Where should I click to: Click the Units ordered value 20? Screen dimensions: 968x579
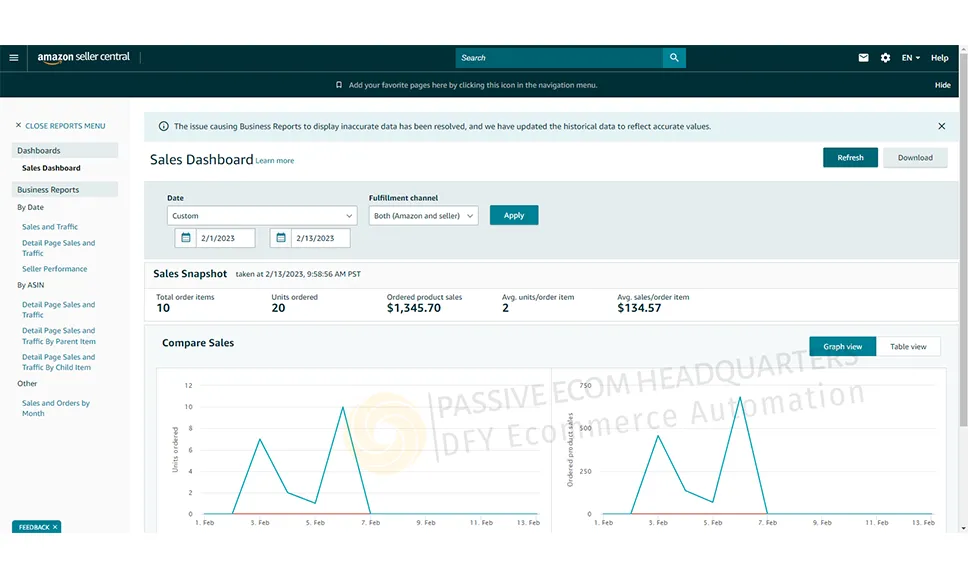click(x=278, y=308)
